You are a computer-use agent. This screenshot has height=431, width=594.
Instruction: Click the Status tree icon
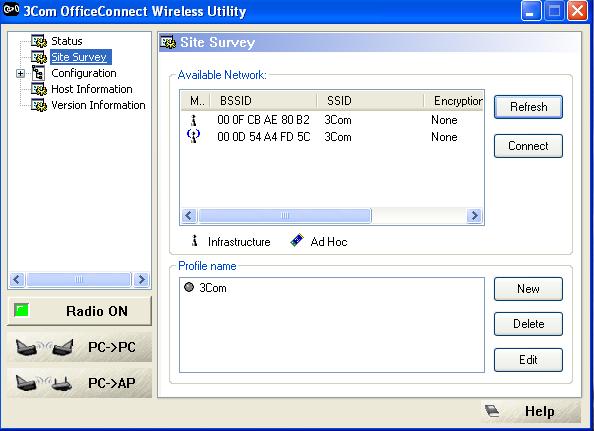39,41
